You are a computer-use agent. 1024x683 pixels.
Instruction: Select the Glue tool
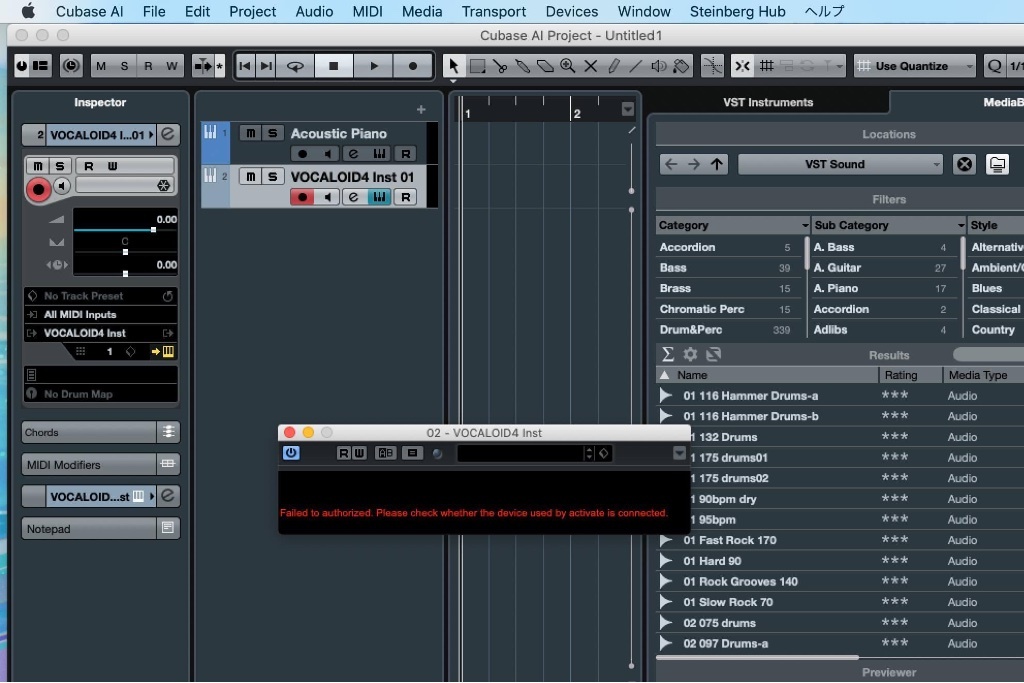tap(522, 66)
